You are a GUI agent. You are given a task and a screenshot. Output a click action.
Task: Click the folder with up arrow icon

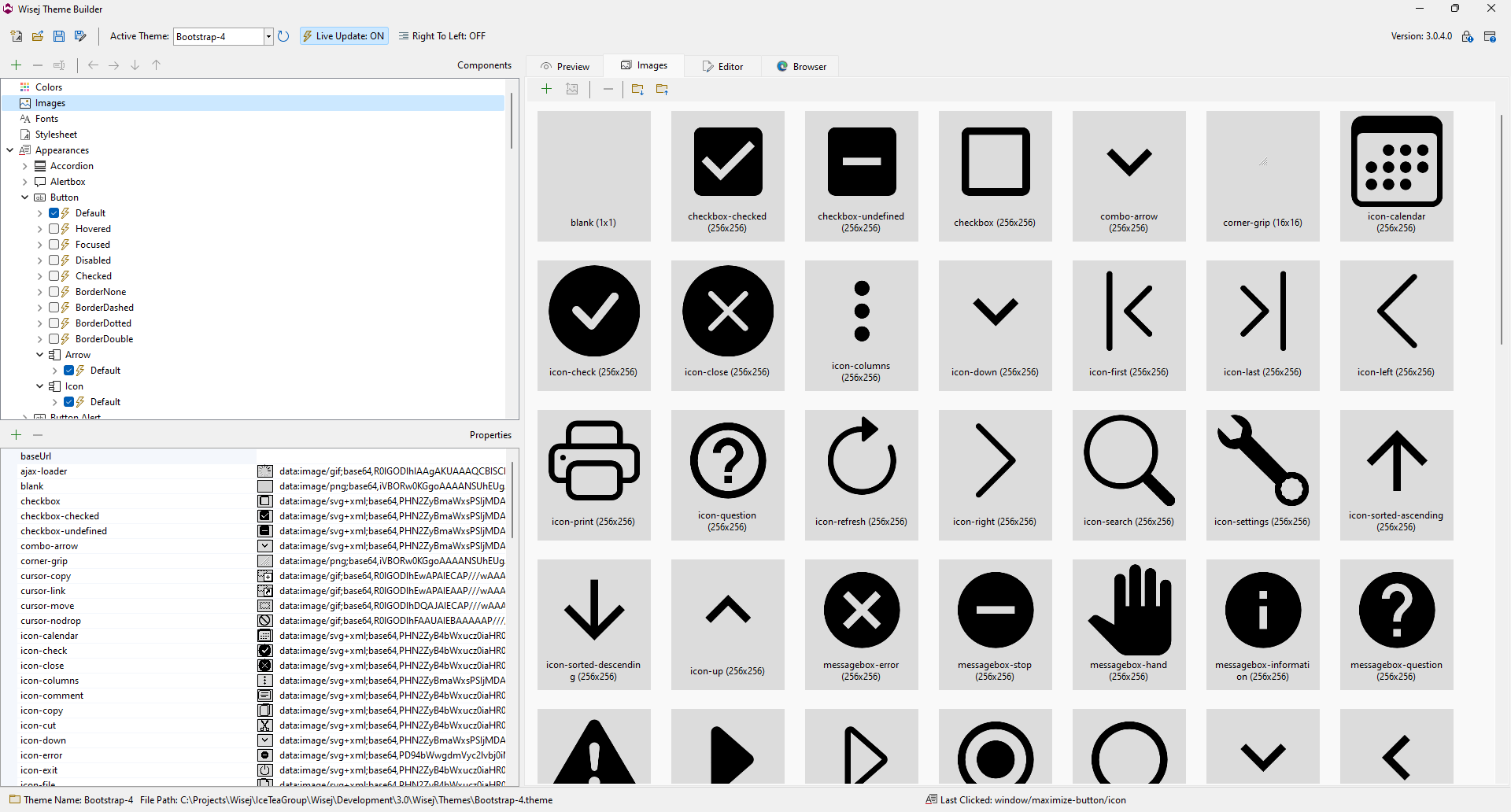click(x=662, y=90)
